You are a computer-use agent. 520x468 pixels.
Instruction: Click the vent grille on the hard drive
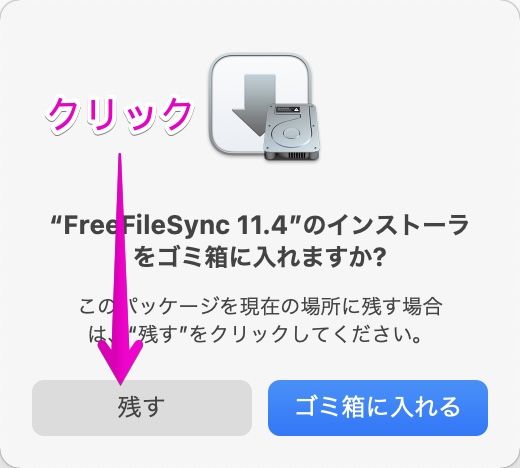coord(296,156)
